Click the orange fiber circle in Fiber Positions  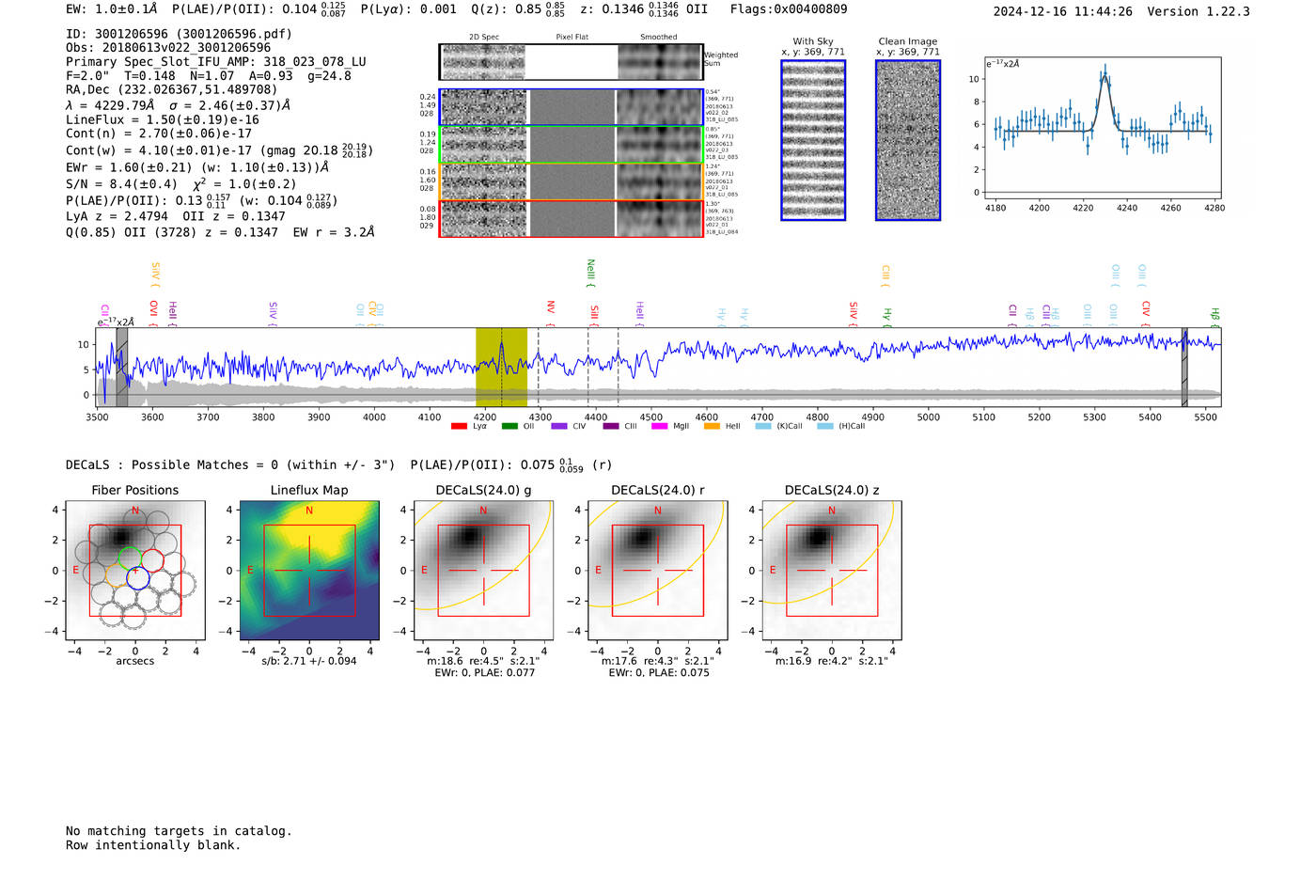tap(117, 574)
